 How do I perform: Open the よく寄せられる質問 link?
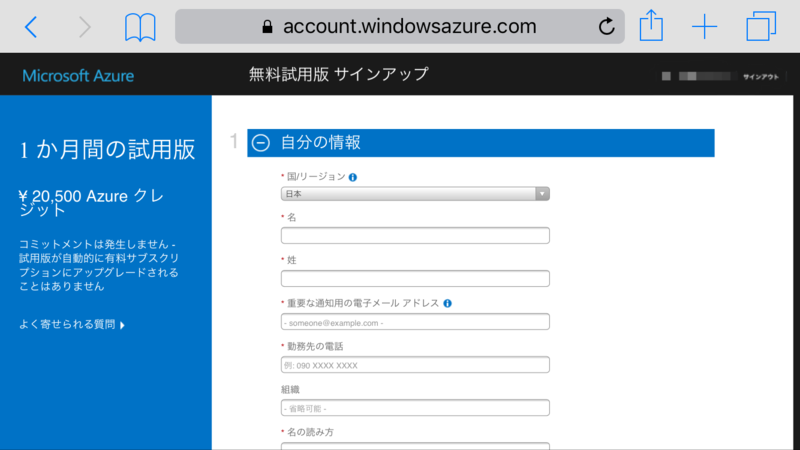click(x=72, y=324)
